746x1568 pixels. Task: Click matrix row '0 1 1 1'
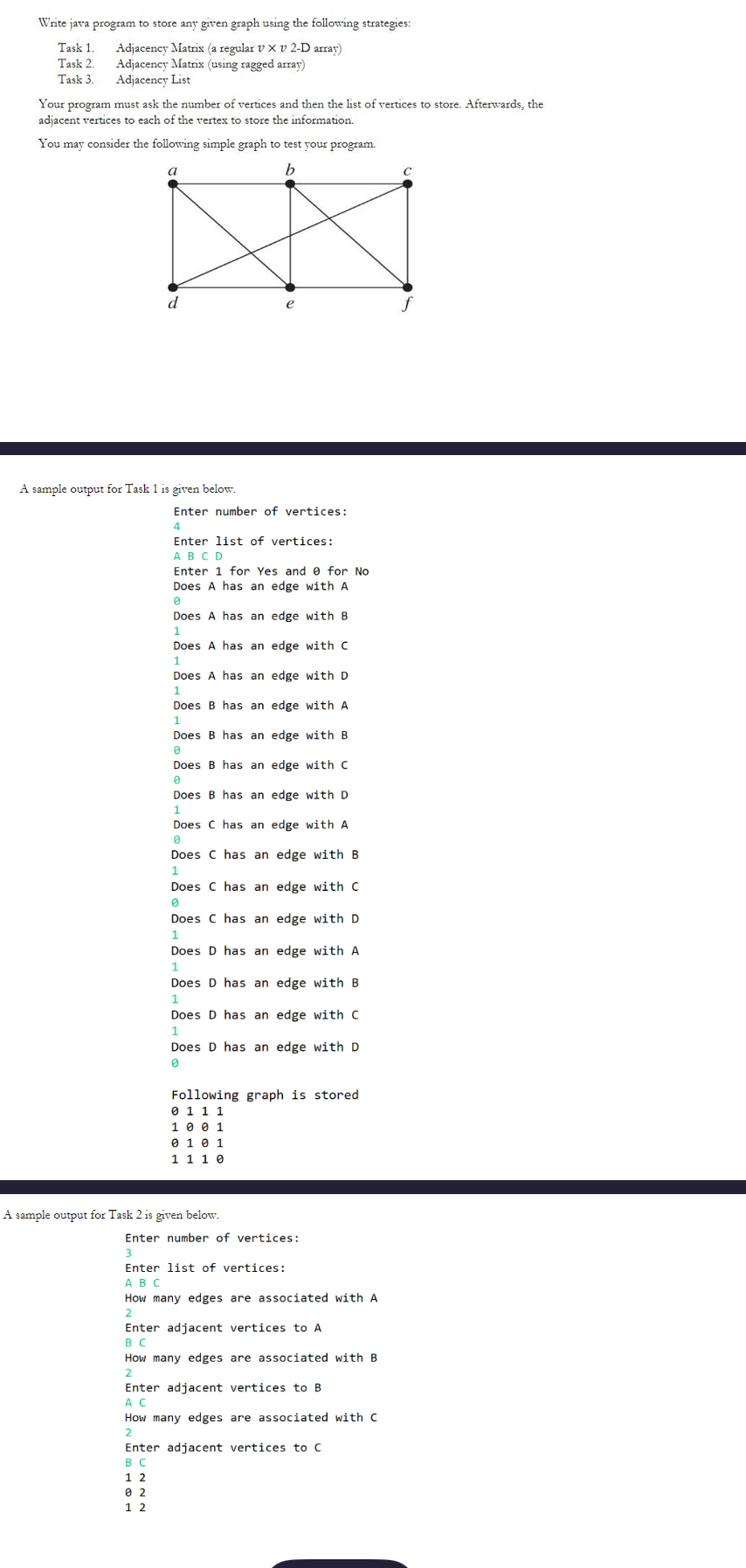[197, 1111]
